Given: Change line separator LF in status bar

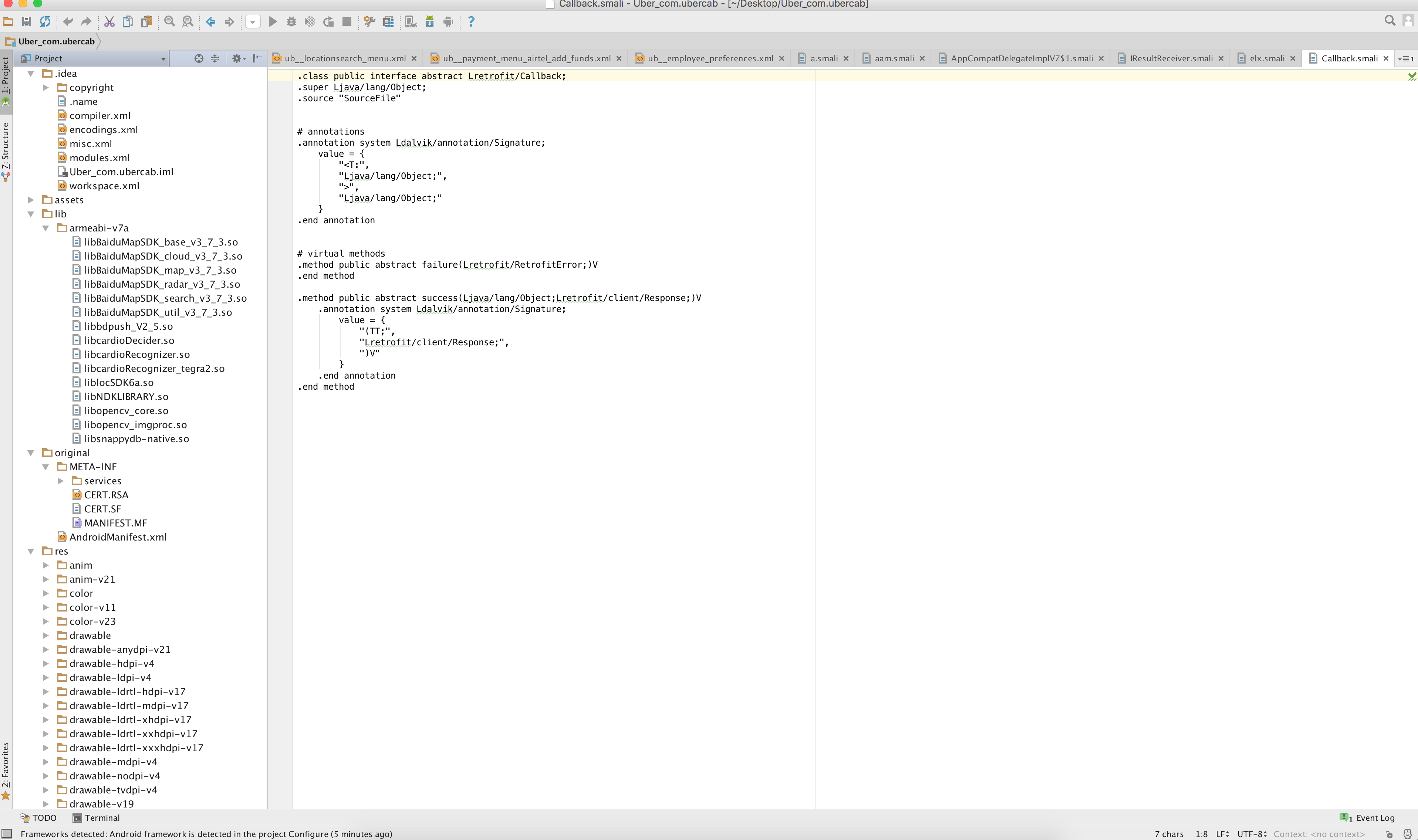Looking at the screenshot, I should pos(1222,834).
